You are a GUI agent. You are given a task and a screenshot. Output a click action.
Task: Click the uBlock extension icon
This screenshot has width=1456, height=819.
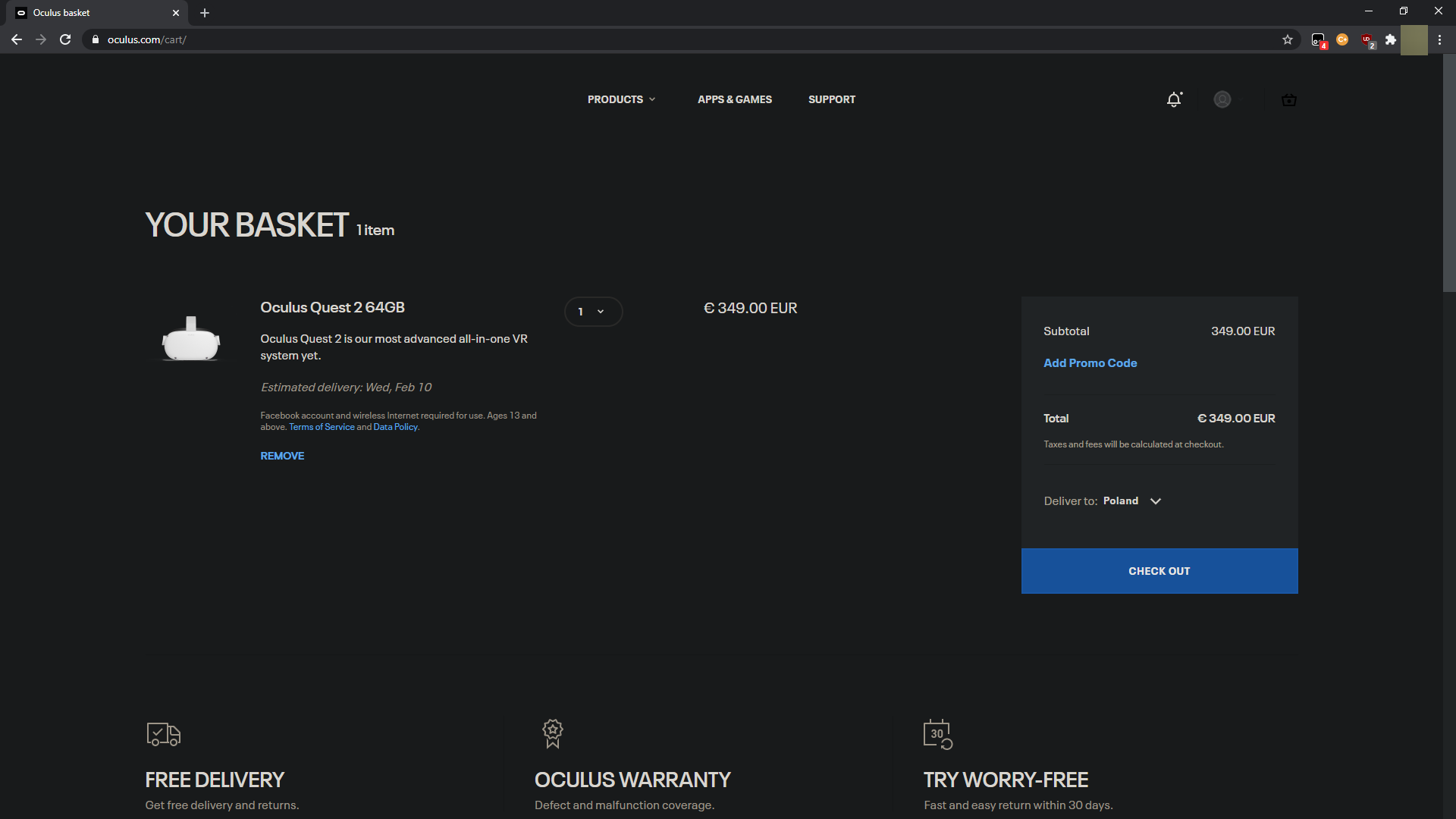[1367, 39]
